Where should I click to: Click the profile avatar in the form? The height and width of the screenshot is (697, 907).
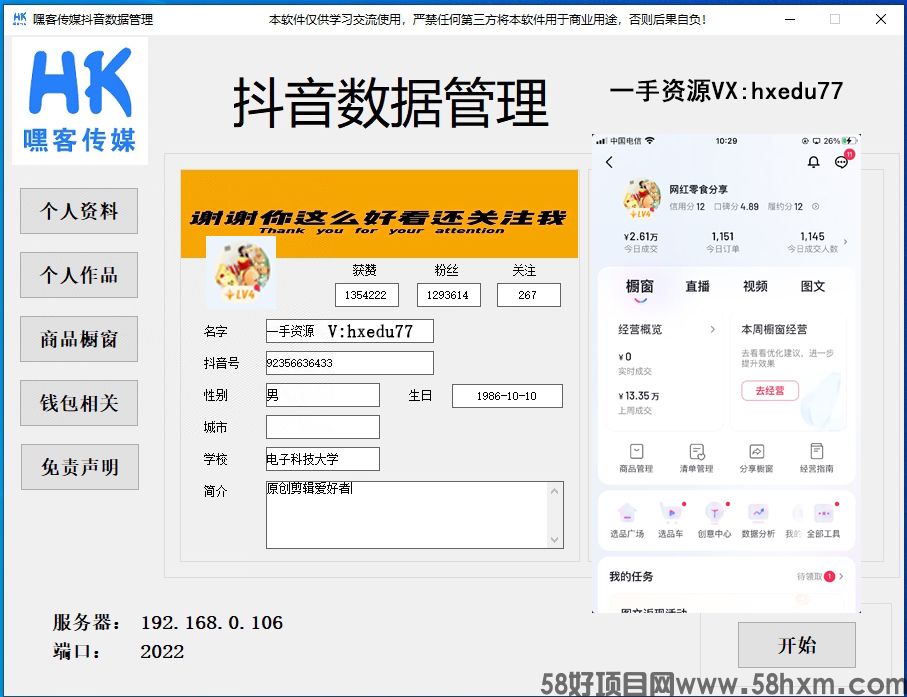click(241, 272)
